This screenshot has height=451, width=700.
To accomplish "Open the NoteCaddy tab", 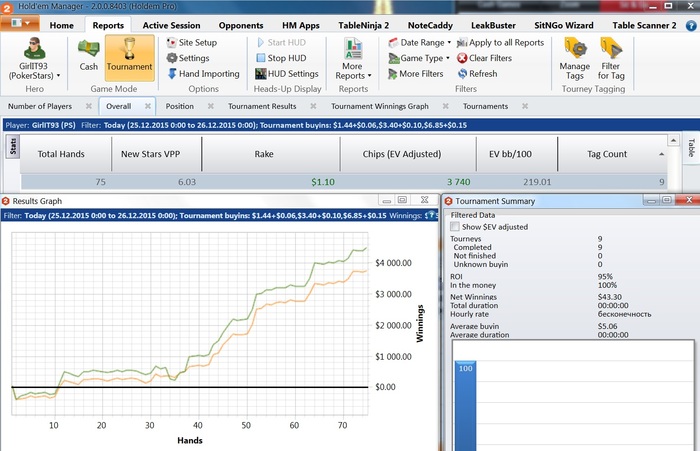I will point(430,25).
